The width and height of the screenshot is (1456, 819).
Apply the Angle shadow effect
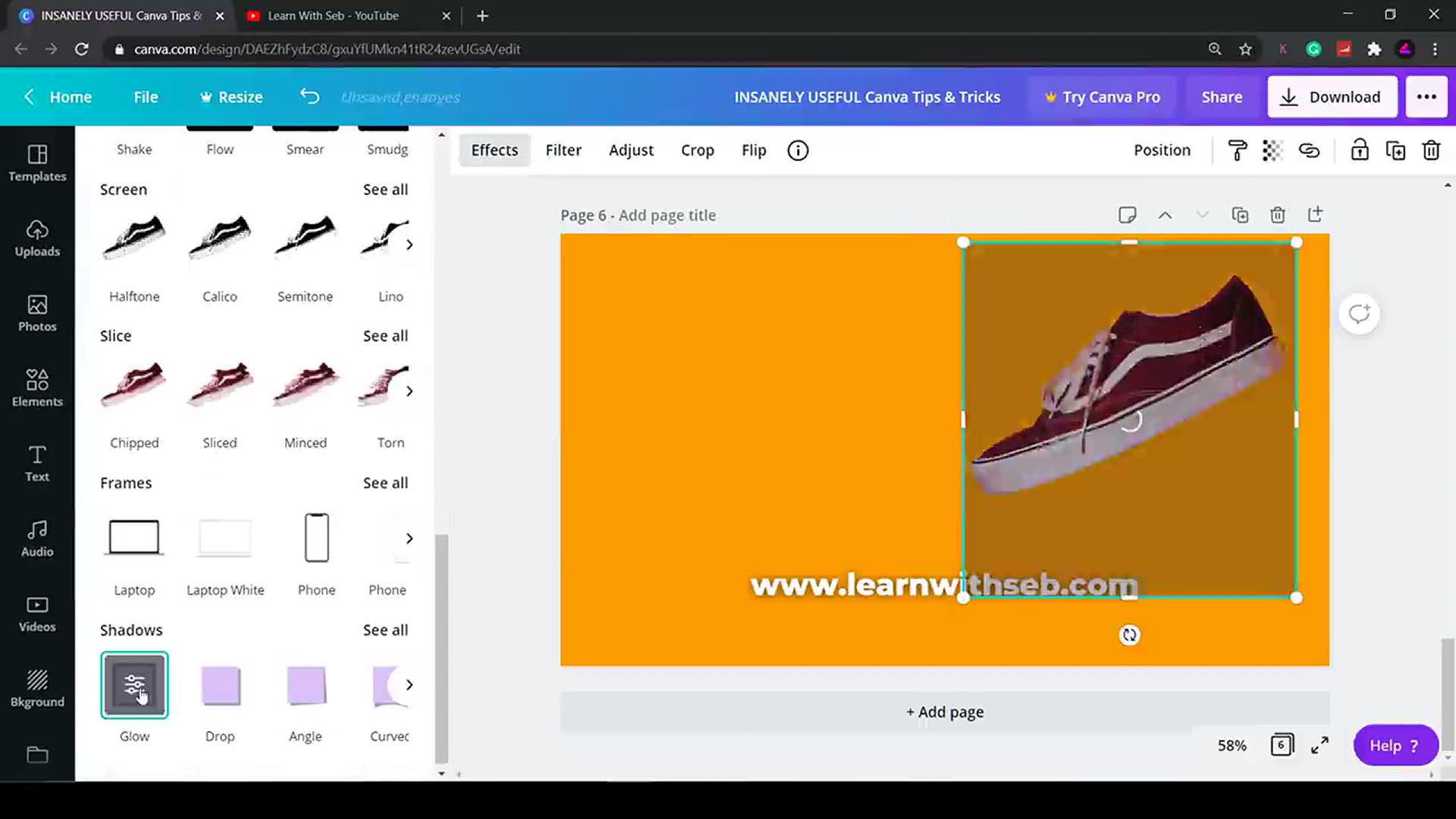tap(306, 685)
